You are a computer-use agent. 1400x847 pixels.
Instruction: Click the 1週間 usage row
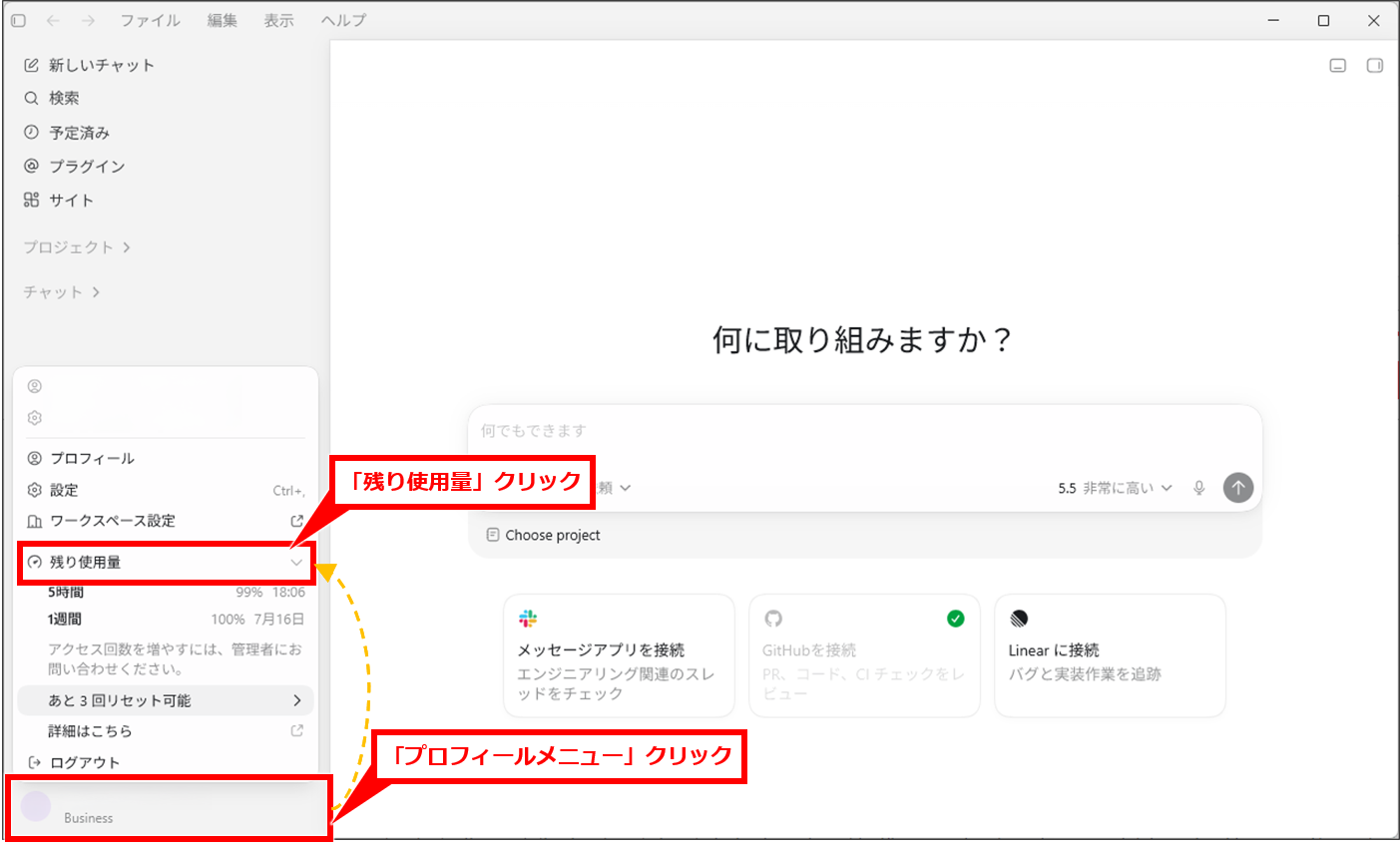click(176, 619)
